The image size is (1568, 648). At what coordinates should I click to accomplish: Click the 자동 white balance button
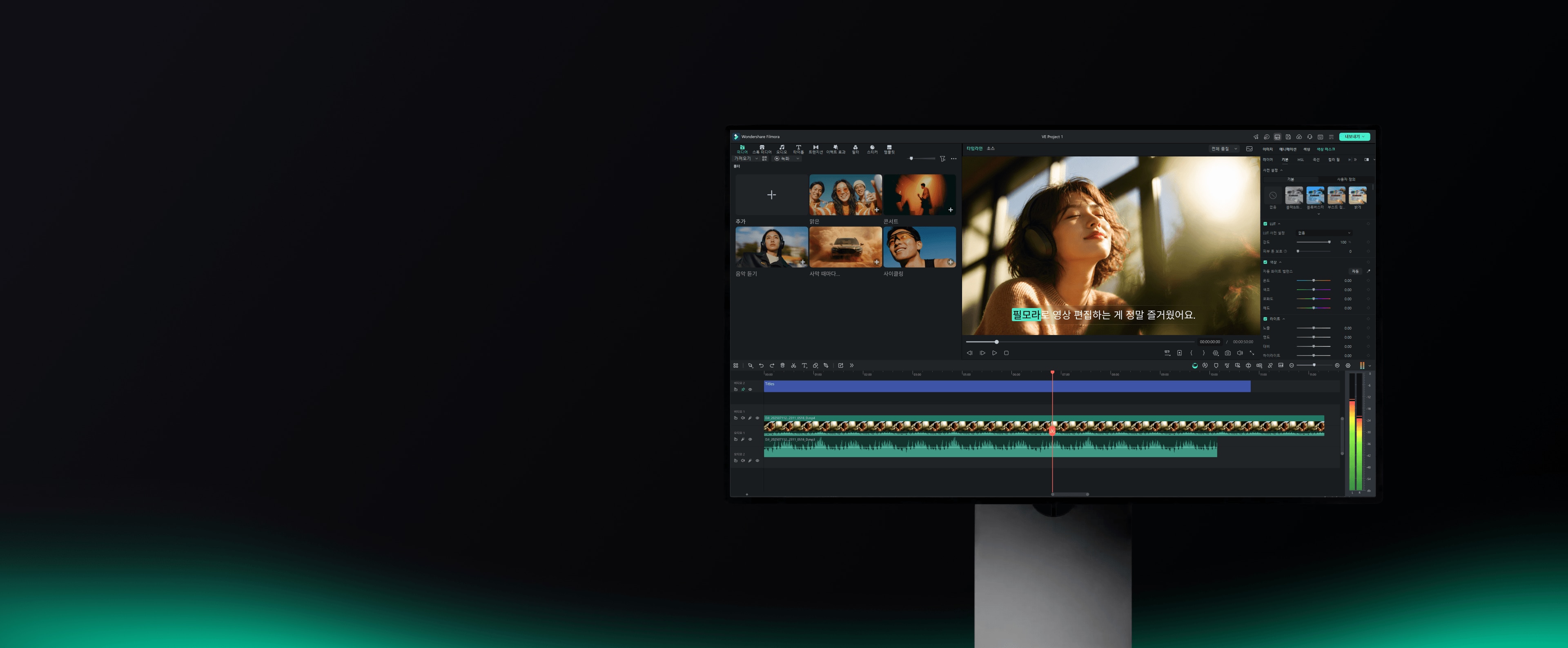1355,271
